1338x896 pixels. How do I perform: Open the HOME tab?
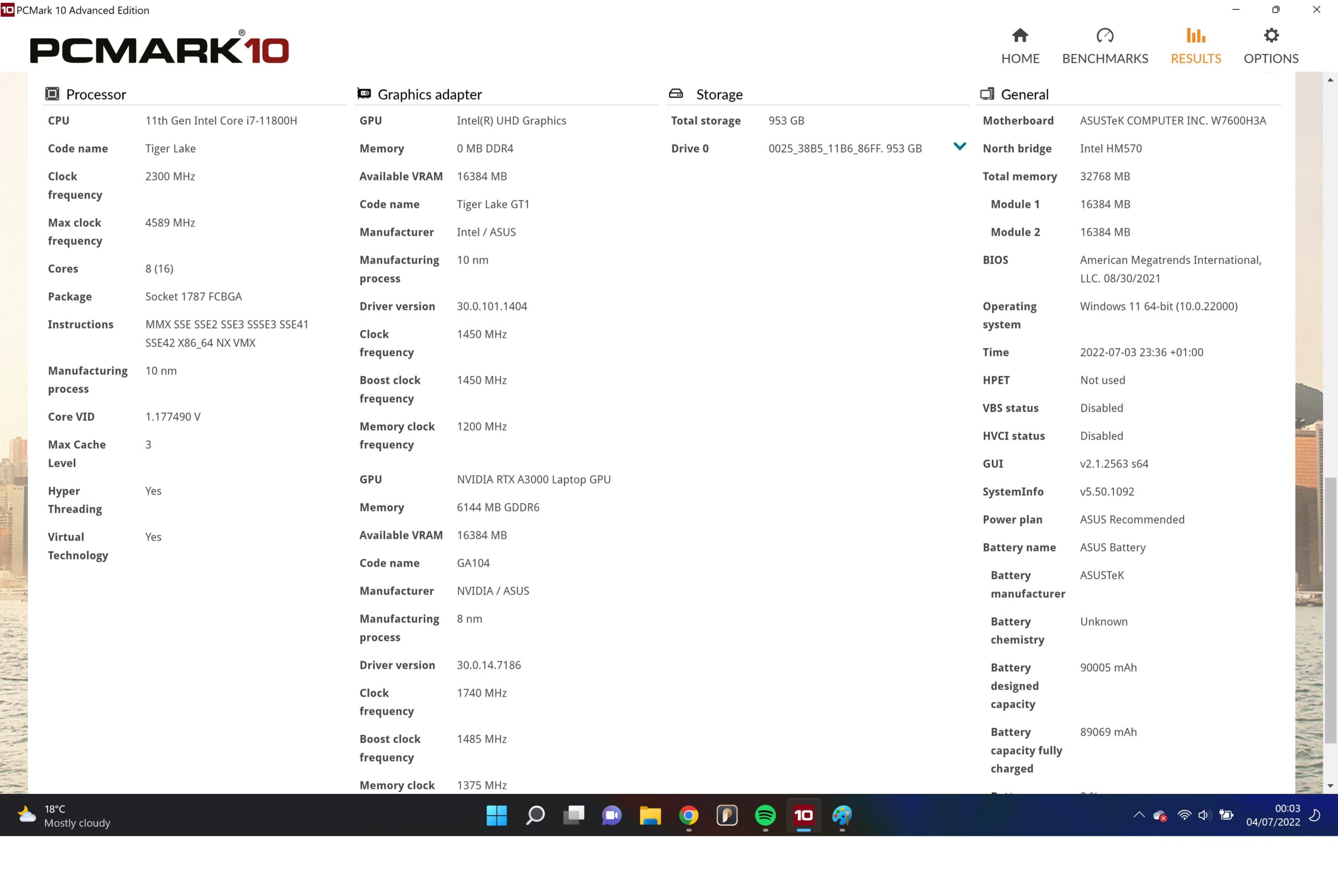pyautogui.click(x=1020, y=46)
